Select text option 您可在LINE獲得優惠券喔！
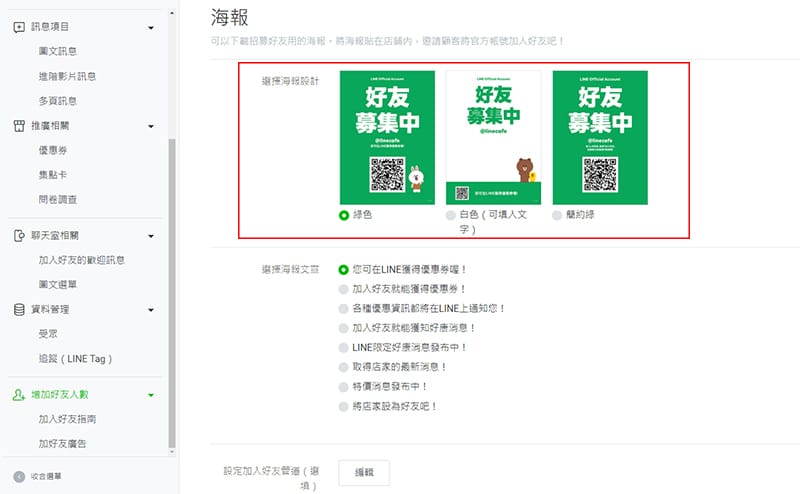The image size is (800, 494). [343, 269]
